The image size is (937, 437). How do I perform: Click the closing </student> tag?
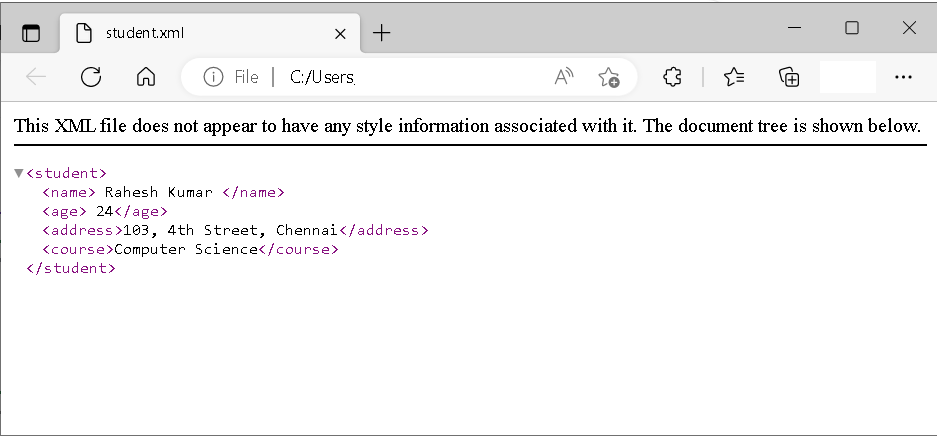[x=71, y=268]
